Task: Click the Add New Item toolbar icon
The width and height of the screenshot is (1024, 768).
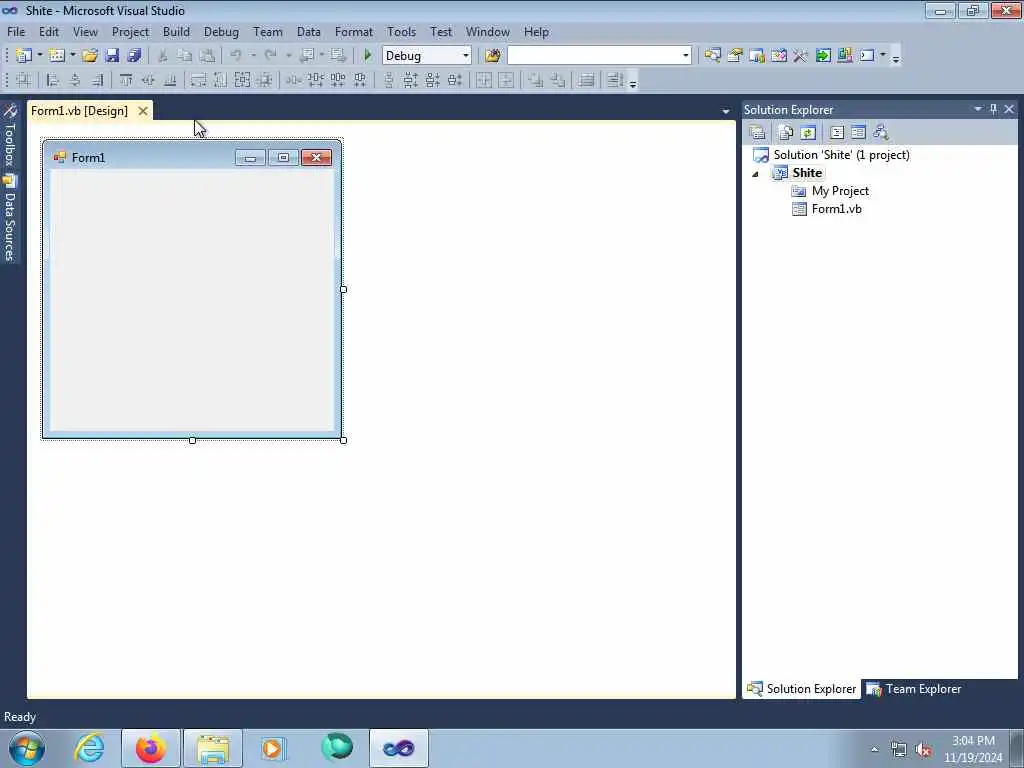Action: [x=57, y=56]
